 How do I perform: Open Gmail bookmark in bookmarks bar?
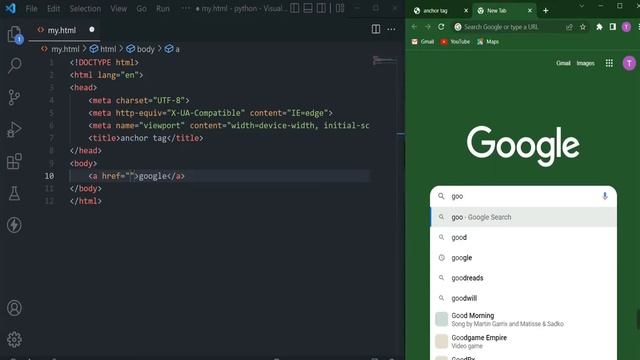pyautogui.click(x=423, y=42)
